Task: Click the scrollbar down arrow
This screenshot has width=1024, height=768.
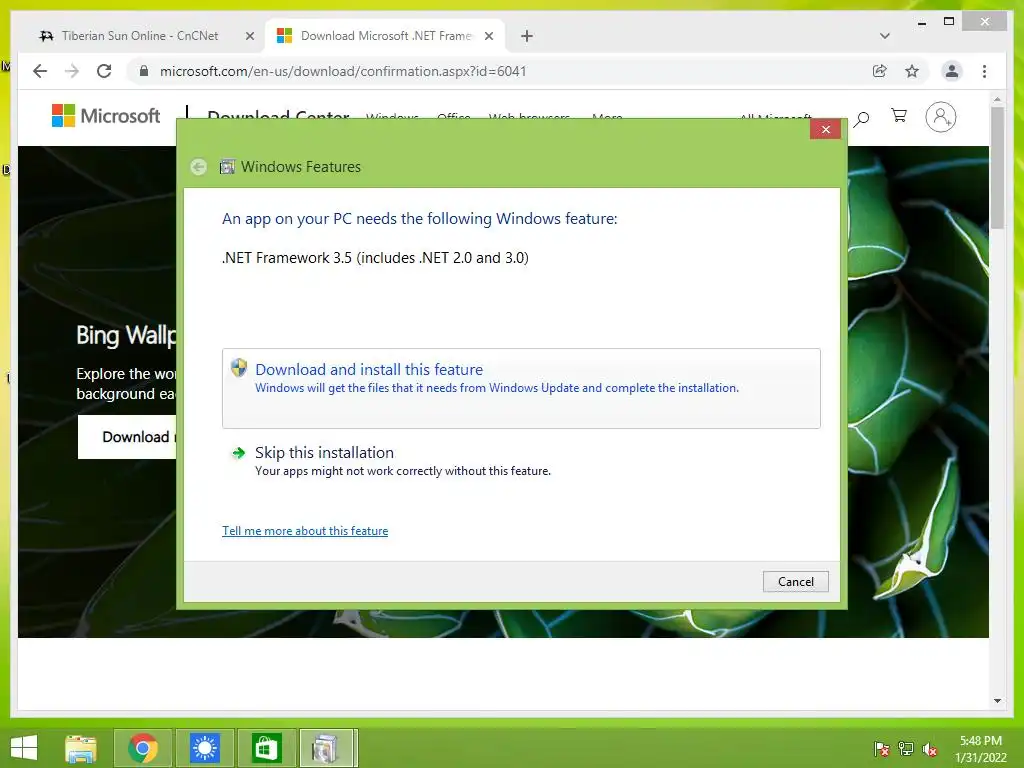Action: 997,701
